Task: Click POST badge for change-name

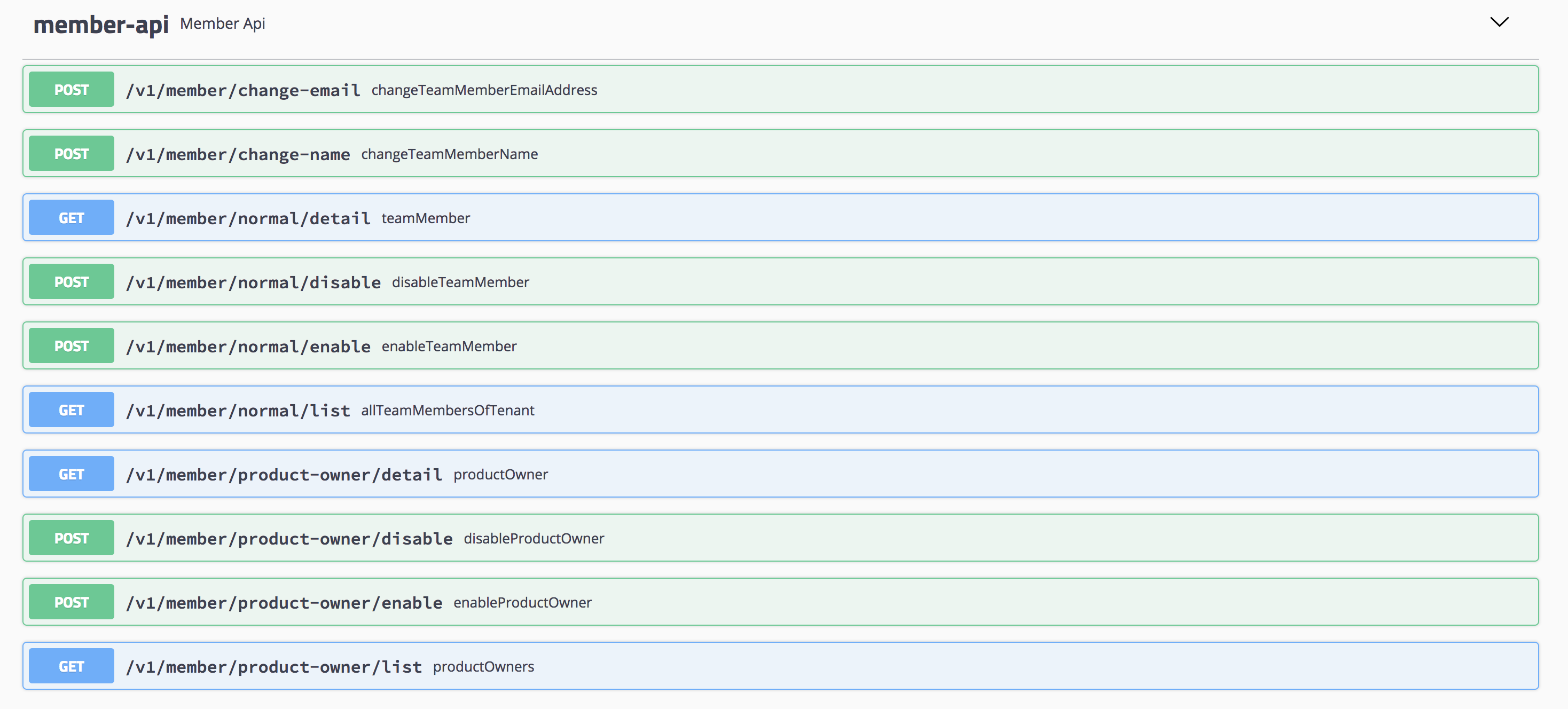Action: point(71,154)
